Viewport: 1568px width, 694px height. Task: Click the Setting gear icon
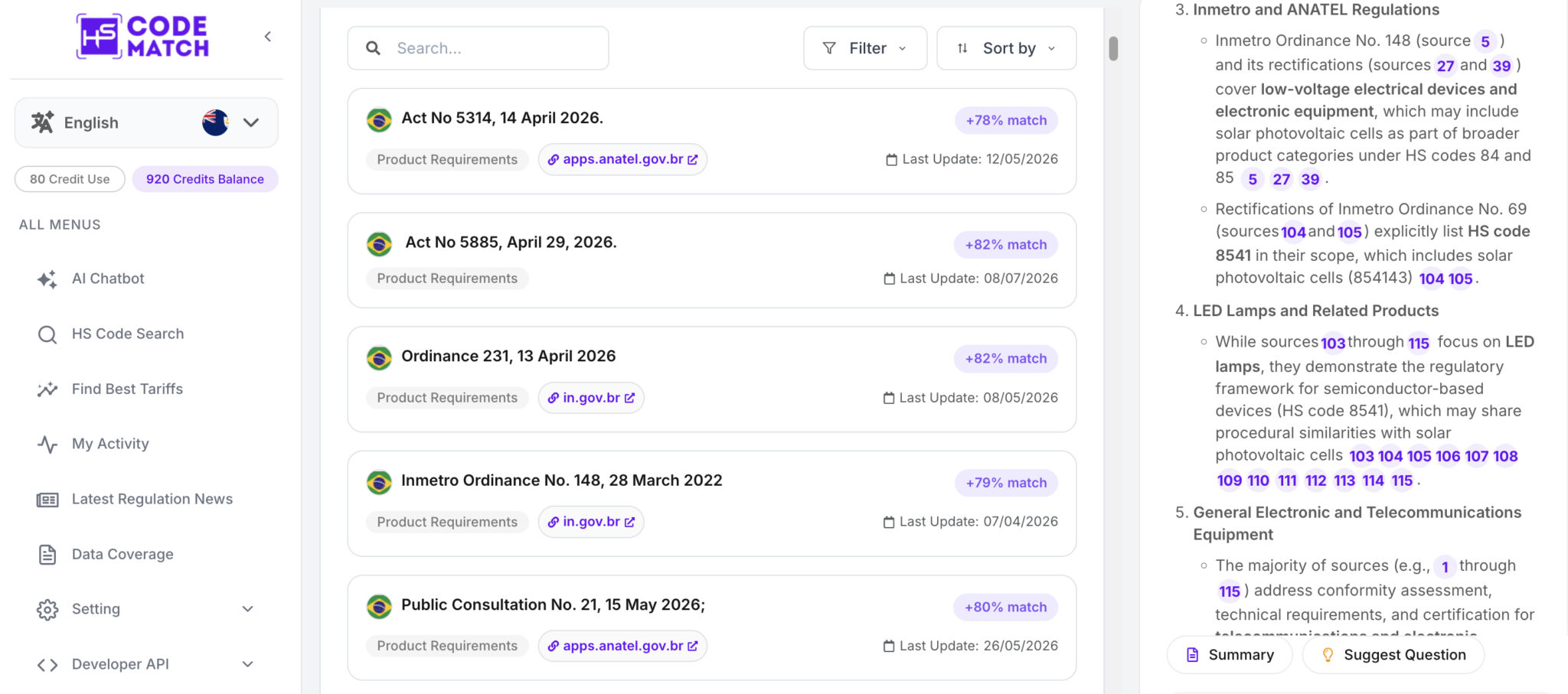(x=47, y=610)
